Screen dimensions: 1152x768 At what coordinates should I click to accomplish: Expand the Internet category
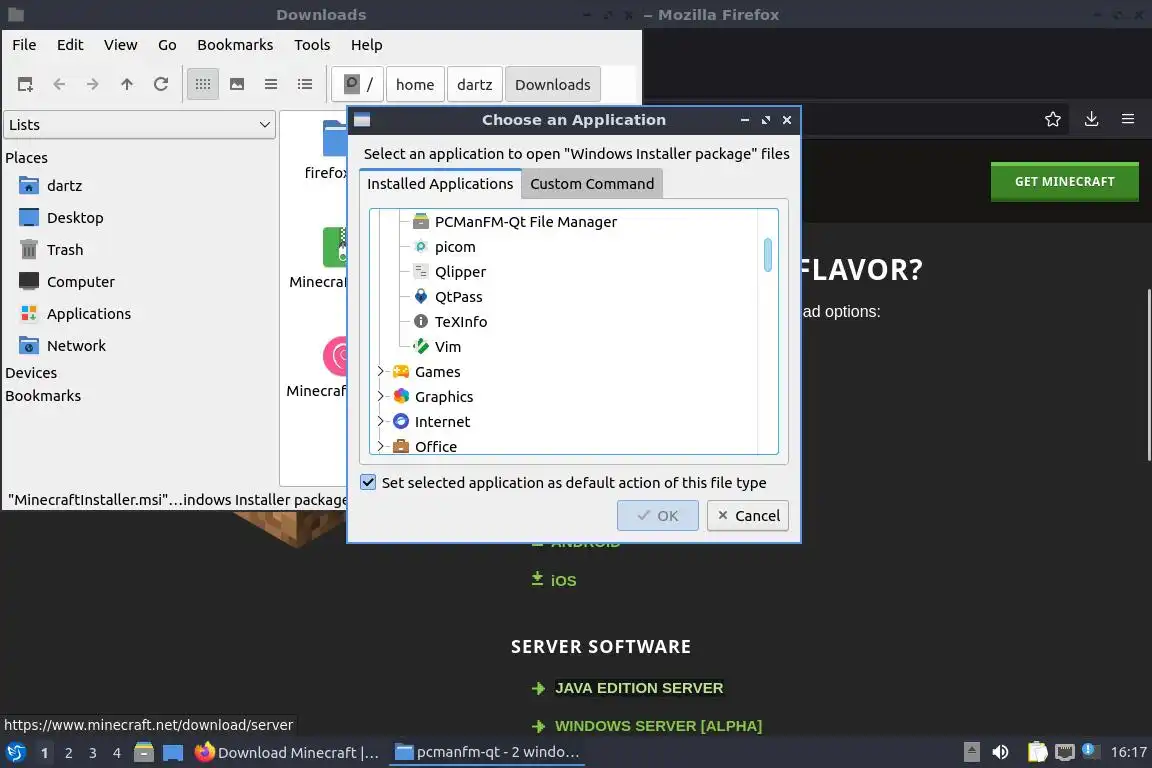[381, 421]
